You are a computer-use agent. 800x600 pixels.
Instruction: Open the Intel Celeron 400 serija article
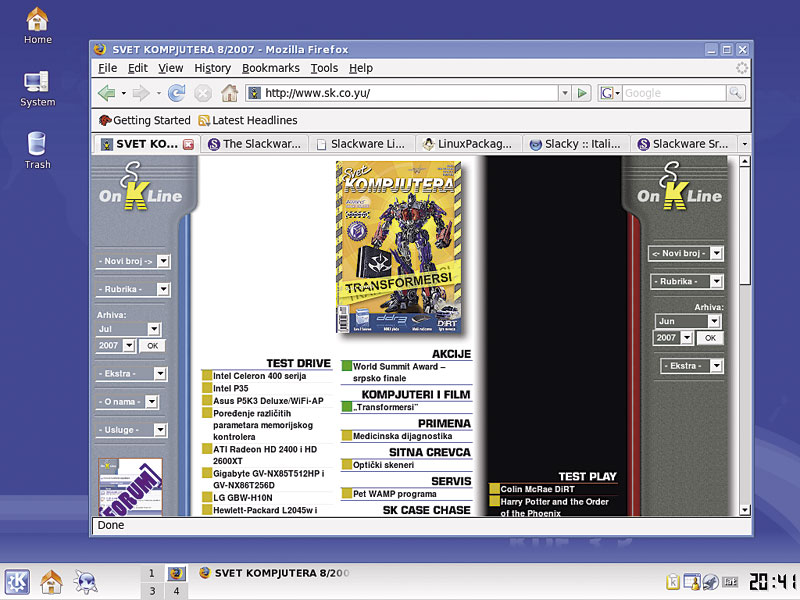pos(259,376)
